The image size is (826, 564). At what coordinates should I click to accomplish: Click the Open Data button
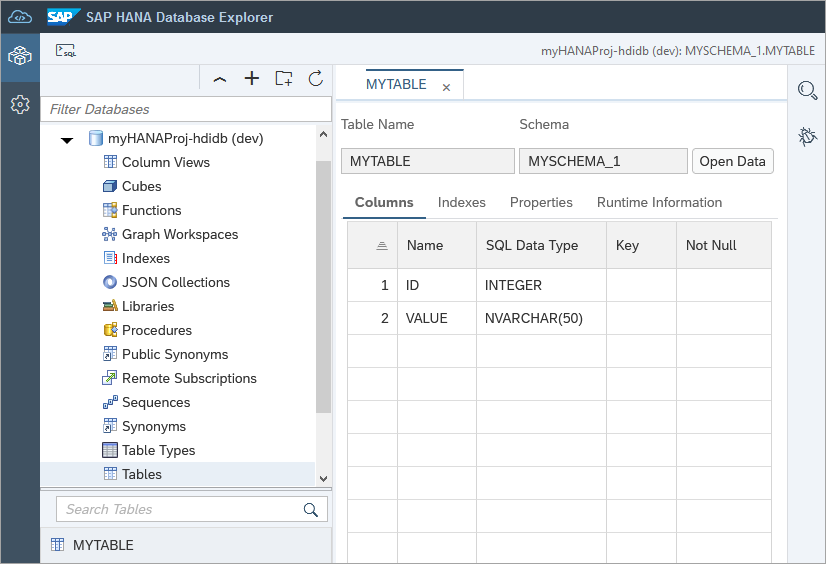(732, 161)
